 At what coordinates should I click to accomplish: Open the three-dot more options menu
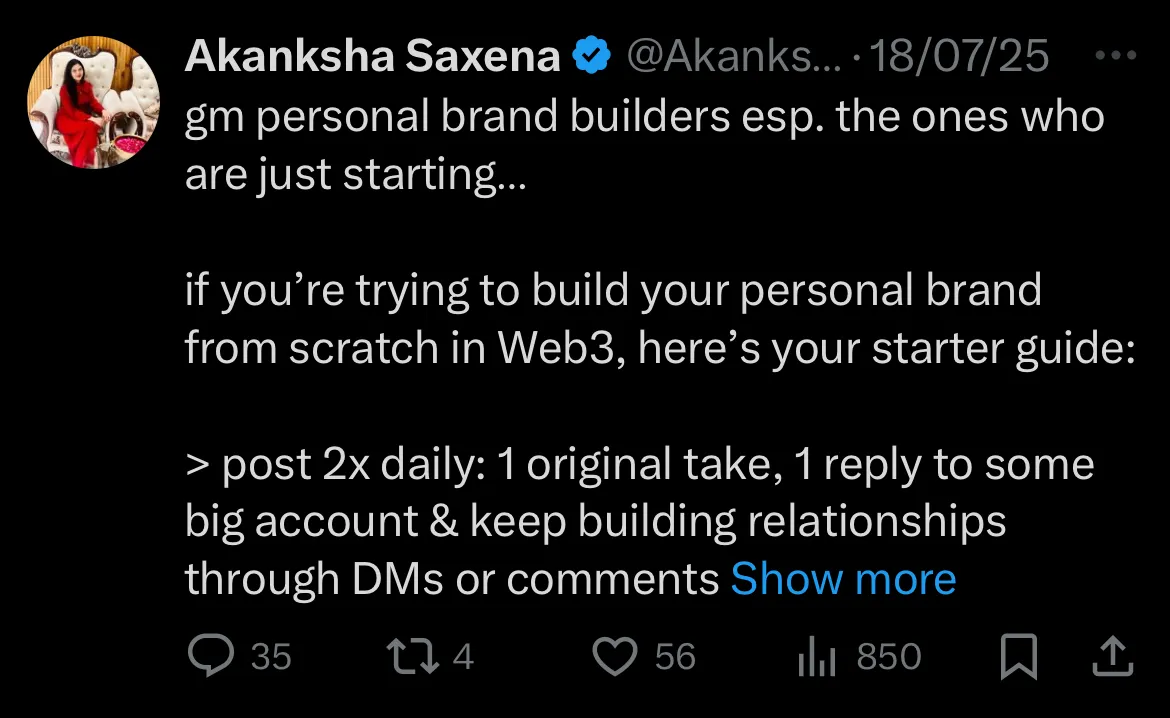point(1116,56)
